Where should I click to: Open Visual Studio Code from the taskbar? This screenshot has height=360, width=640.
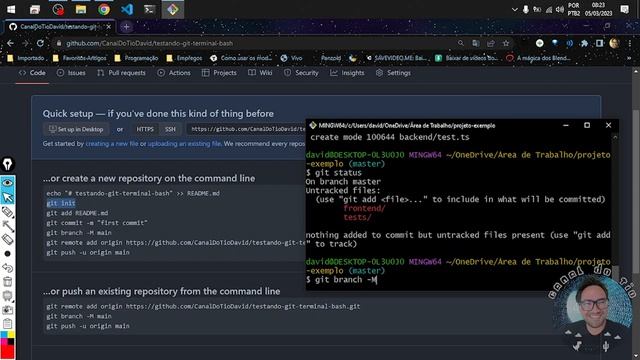pos(127,9)
